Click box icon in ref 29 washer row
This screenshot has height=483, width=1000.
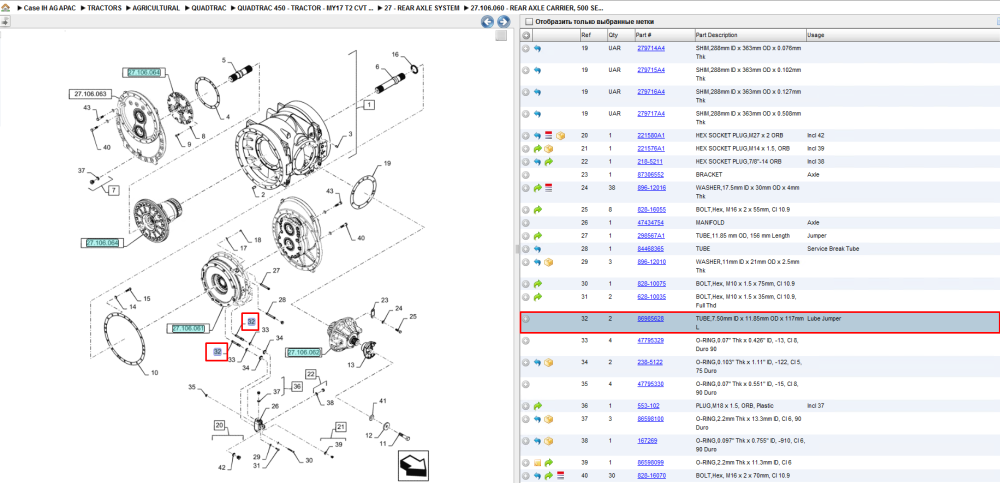coord(548,262)
